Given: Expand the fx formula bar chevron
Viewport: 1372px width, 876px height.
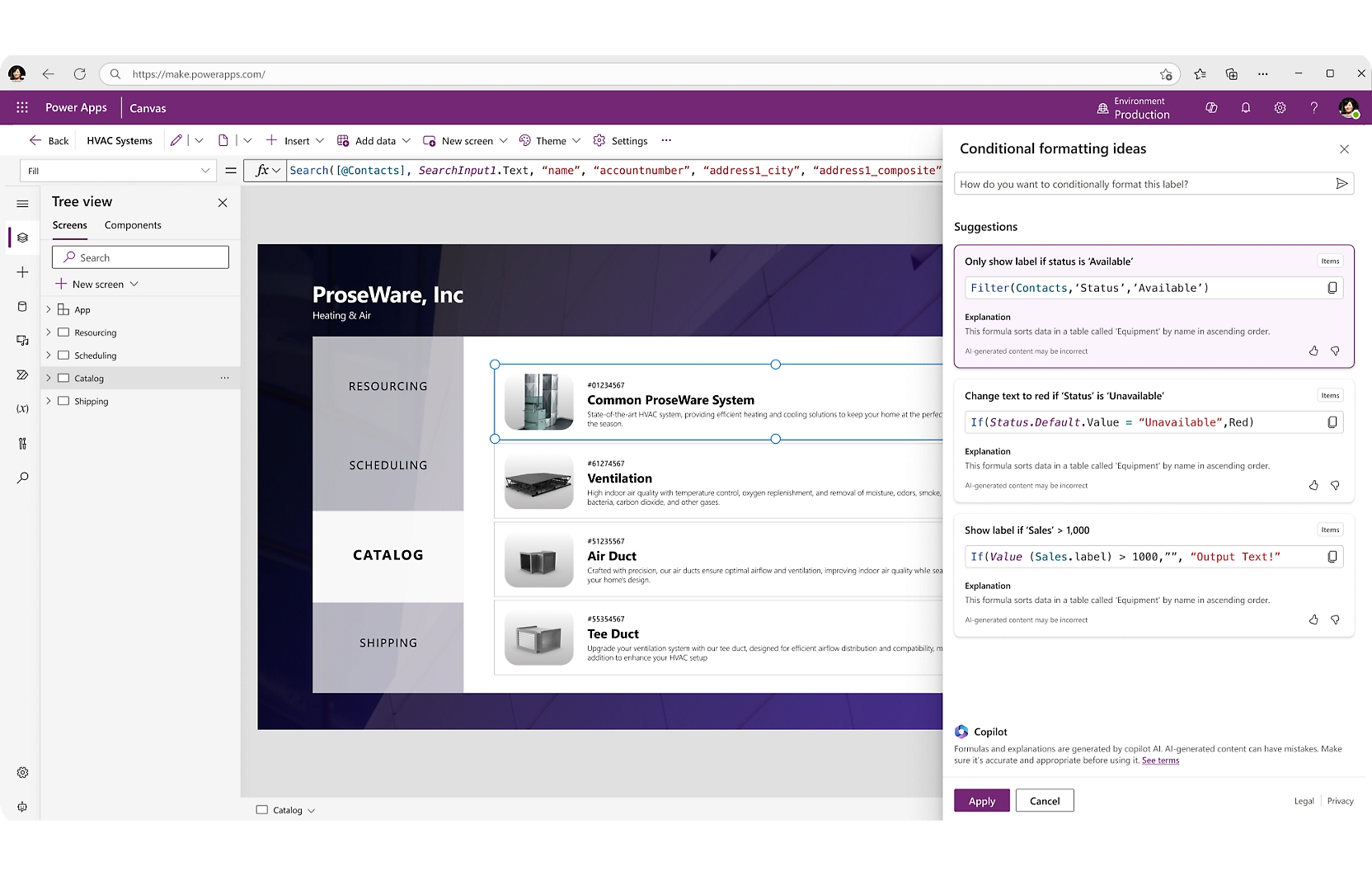Looking at the screenshot, I should [276, 171].
